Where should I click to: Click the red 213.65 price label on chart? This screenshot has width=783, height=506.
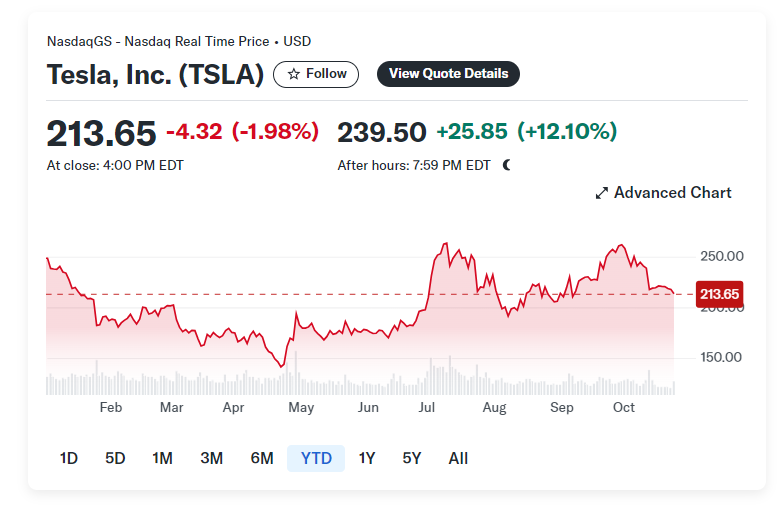(x=719, y=294)
